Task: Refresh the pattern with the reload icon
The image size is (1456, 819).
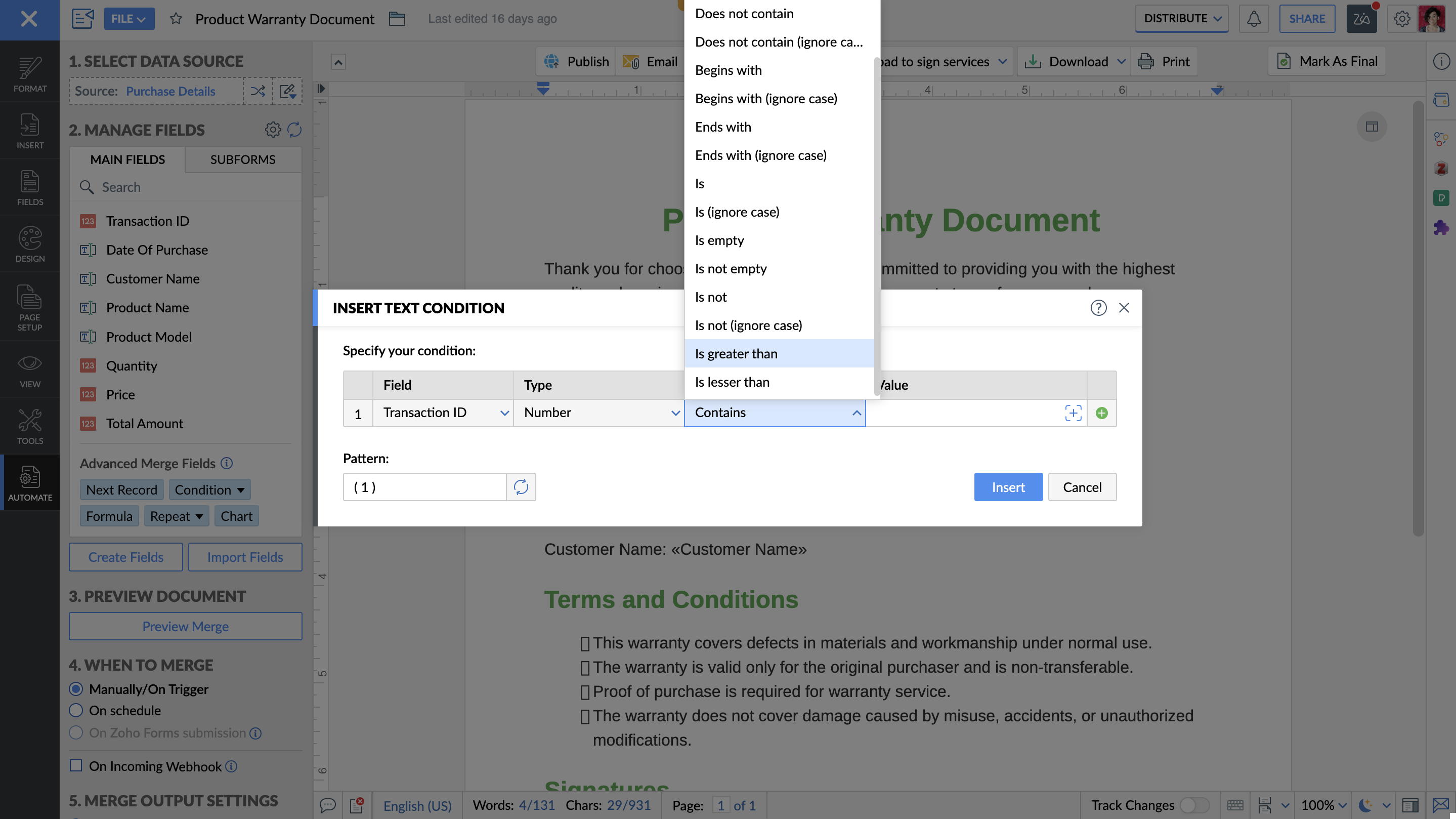Action: click(521, 487)
